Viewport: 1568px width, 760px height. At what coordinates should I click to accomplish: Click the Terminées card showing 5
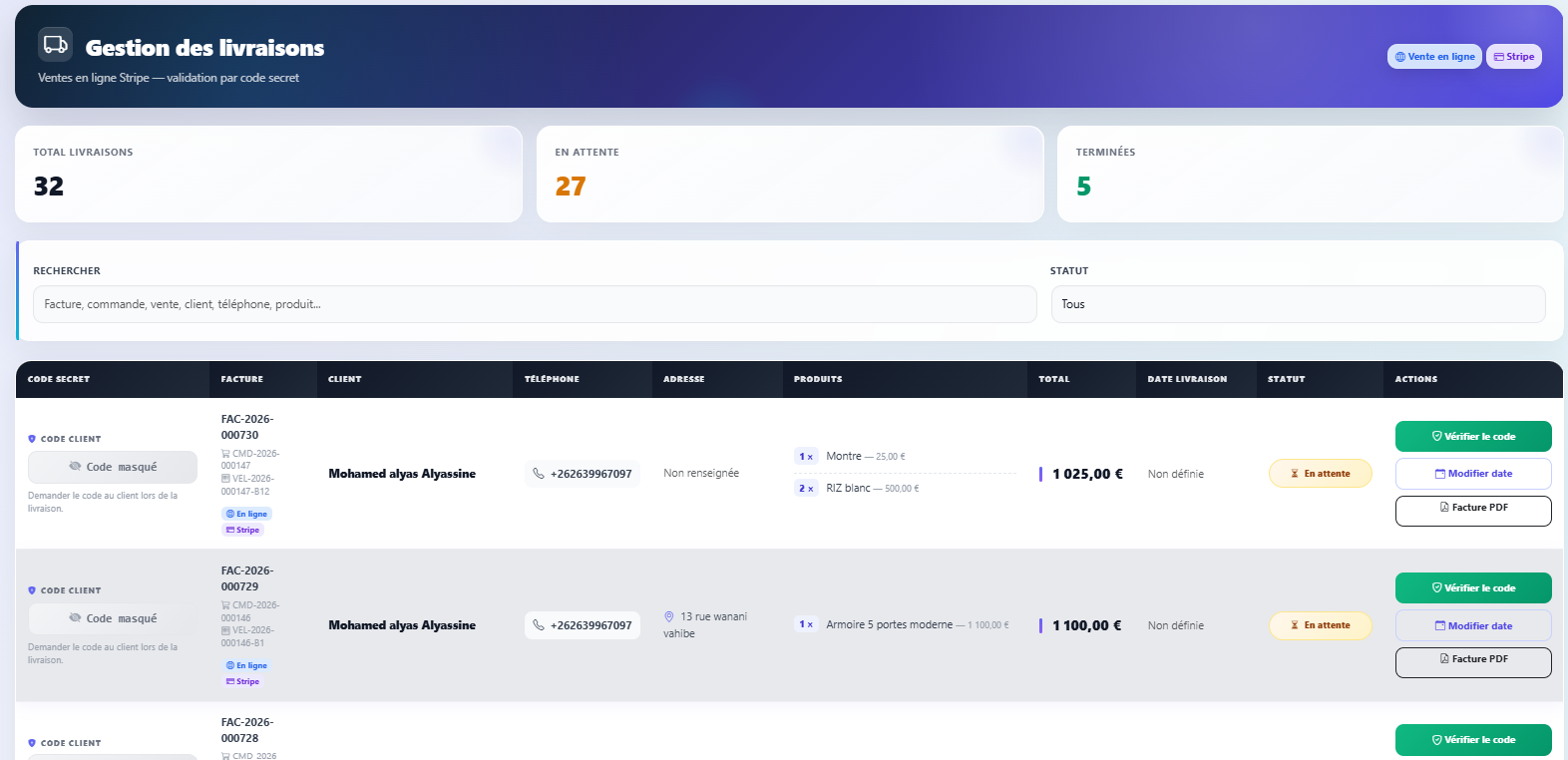[1310, 174]
